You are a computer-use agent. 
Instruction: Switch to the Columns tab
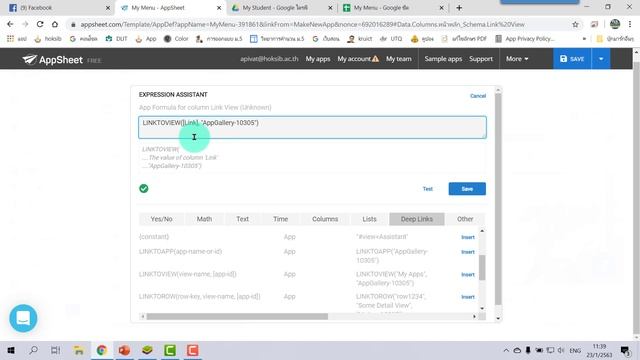coord(325,219)
